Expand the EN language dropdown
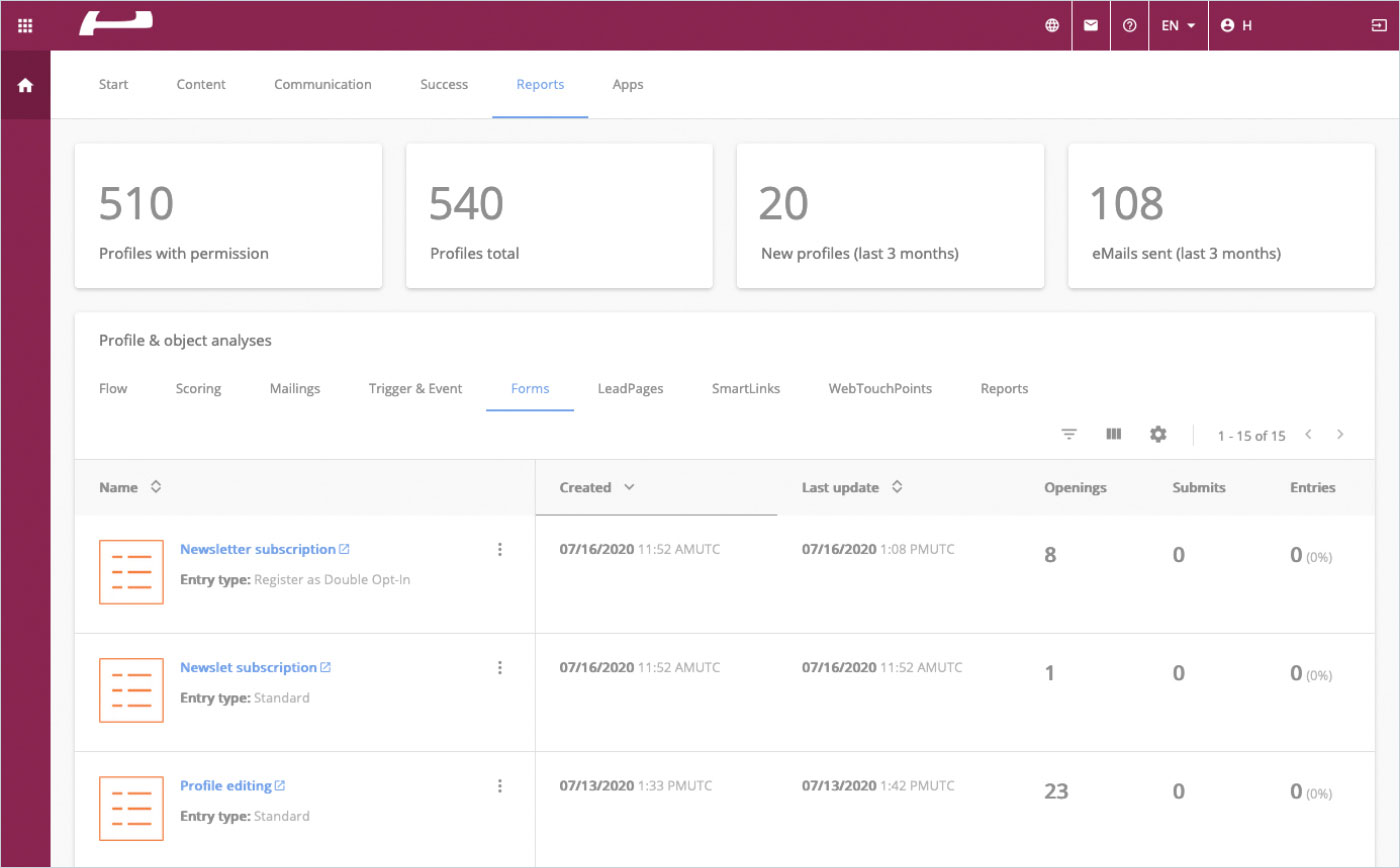This screenshot has height=868, width=1400. coord(1178,26)
